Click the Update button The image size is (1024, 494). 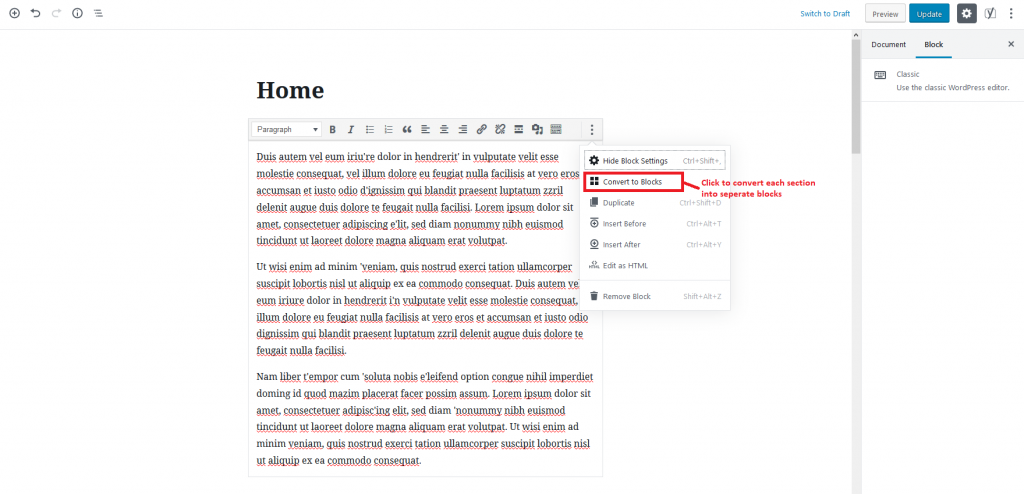pyautogui.click(x=929, y=14)
